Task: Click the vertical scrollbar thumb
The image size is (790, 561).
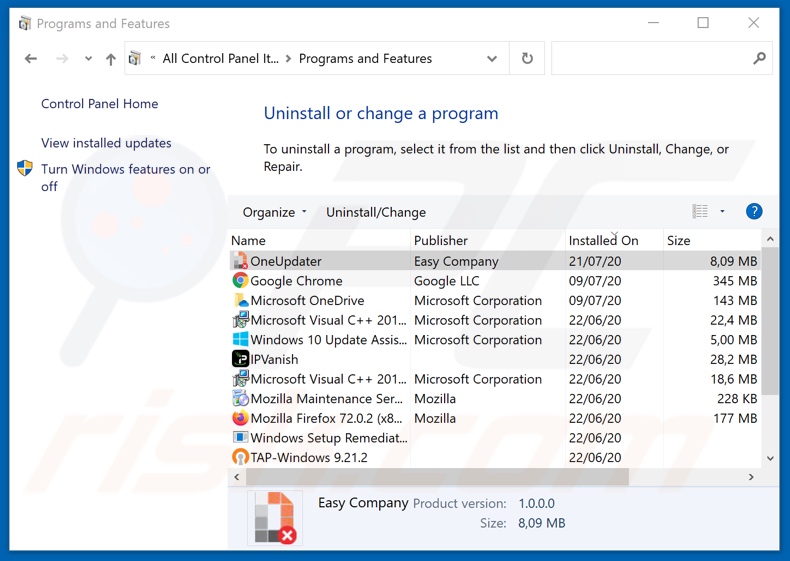Action: pyautogui.click(x=770, y=321)
